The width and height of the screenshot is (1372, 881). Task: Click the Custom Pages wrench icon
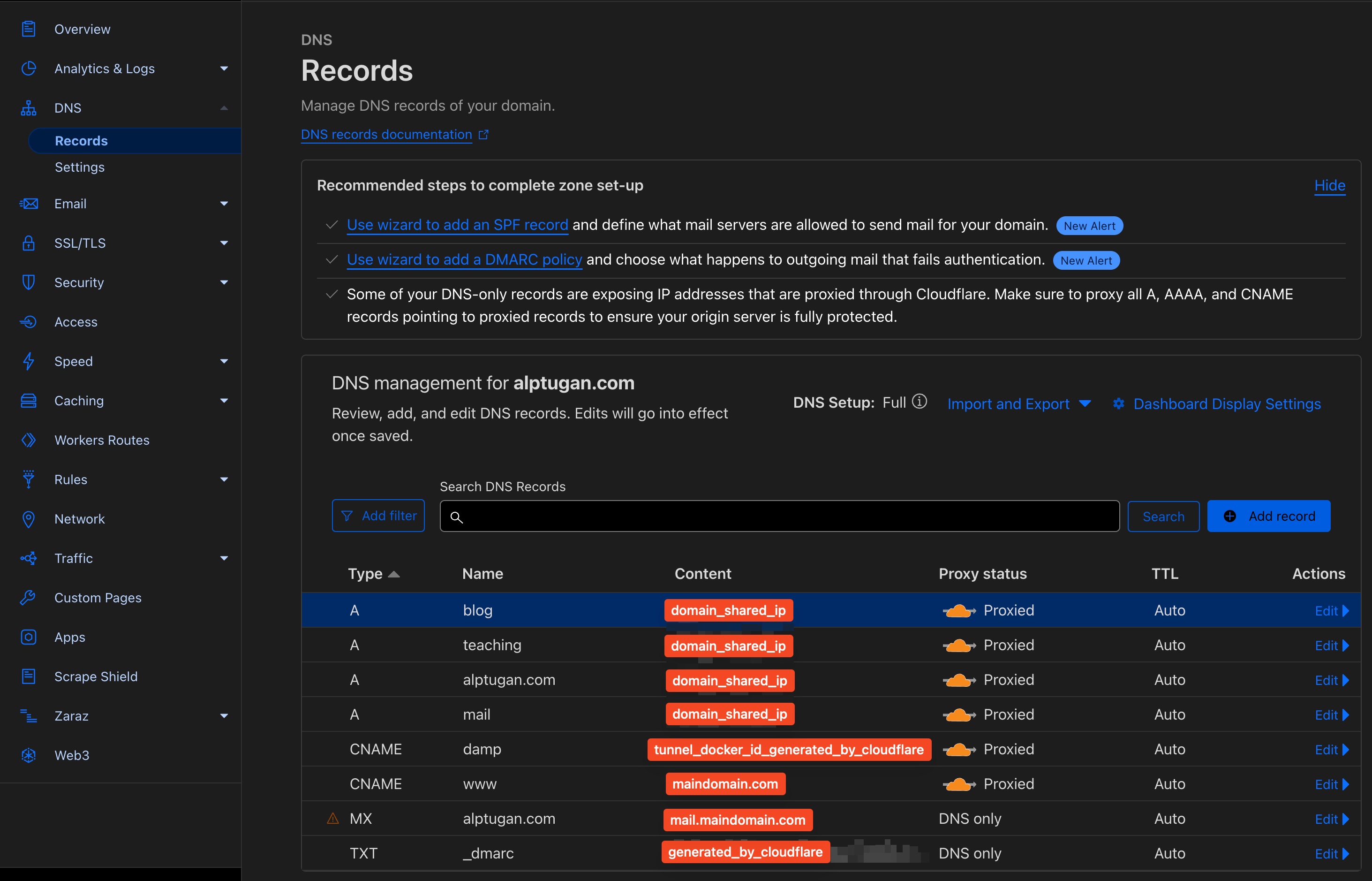pos(29,597)
